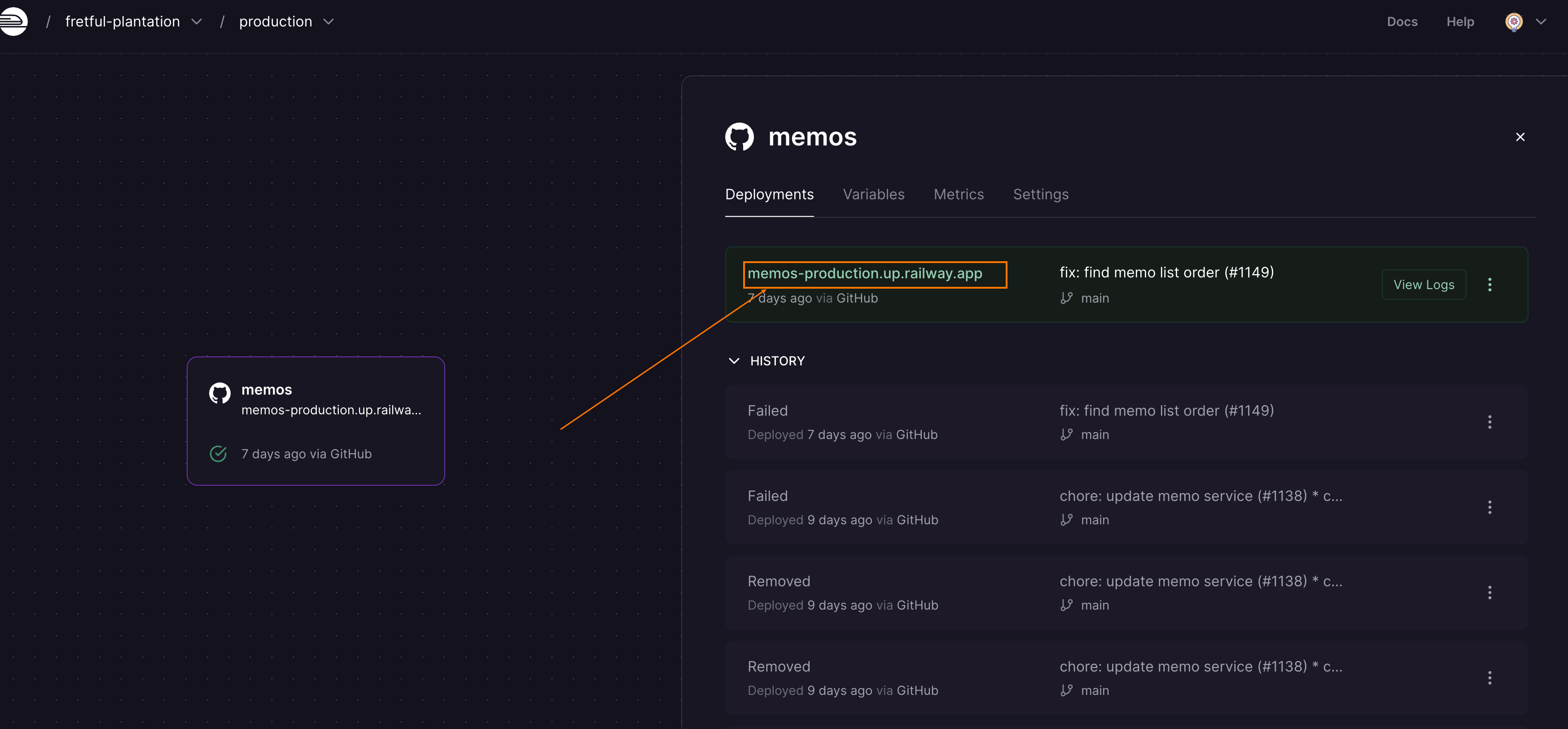Screen dimensions: 1568x729
Task: Open the Settings tab
Action: point(1040,194)
